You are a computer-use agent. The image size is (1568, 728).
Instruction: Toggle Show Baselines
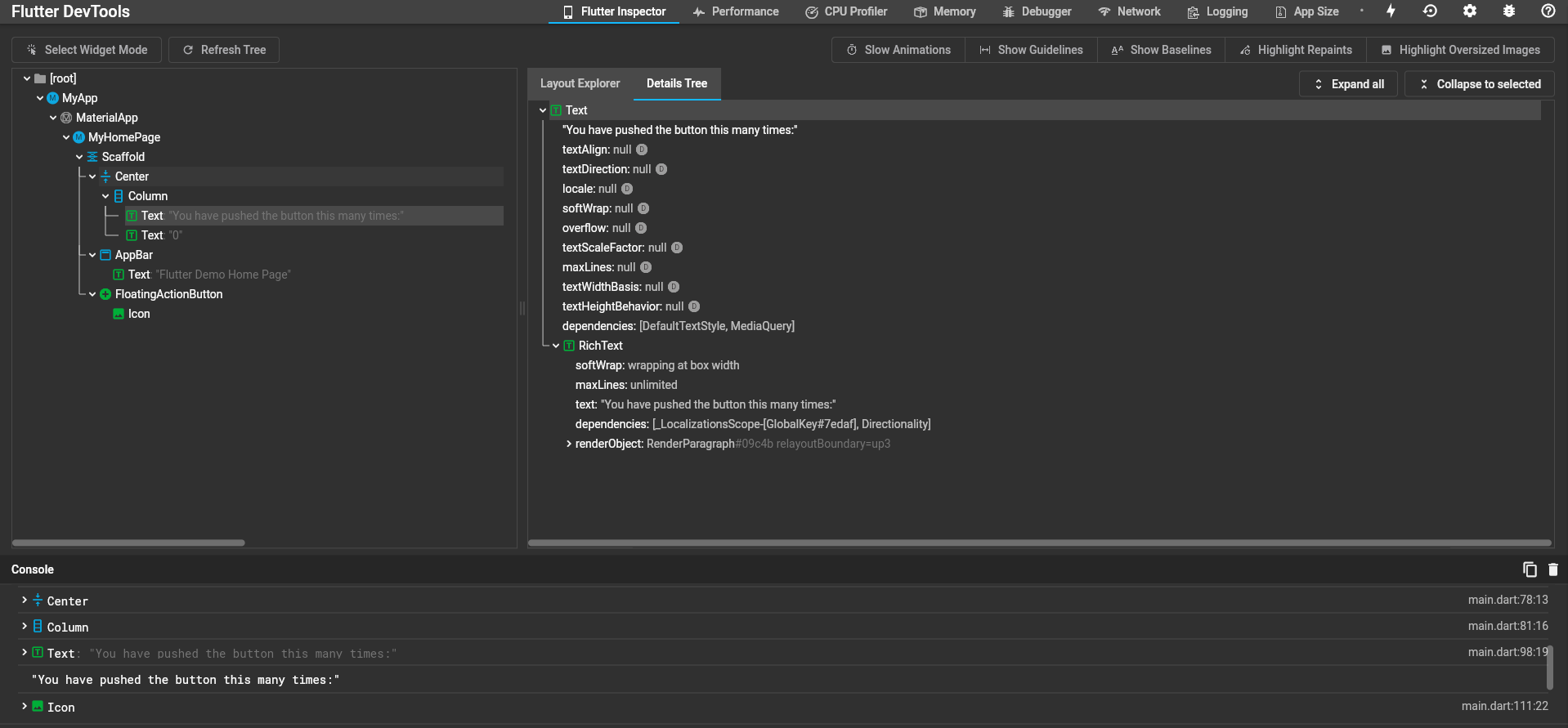coord(1161,50)
